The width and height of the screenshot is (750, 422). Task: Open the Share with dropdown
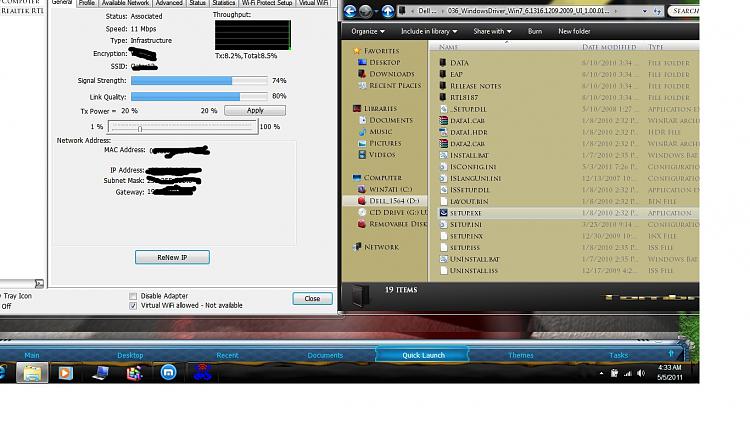coord(492,31)
